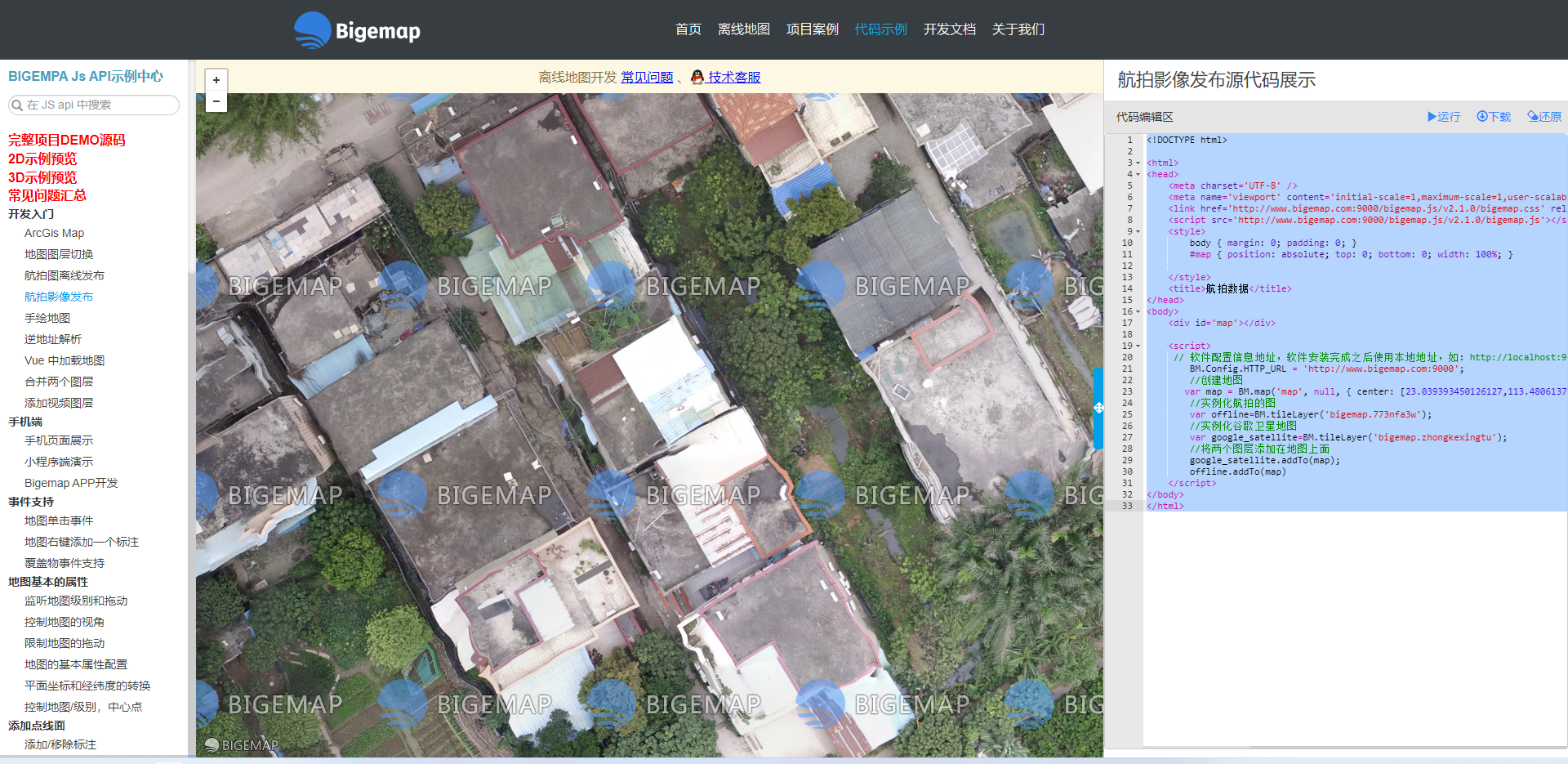Zoom out the map with minus button
This screenshot has height=764, width=1568.
(216, 101)
